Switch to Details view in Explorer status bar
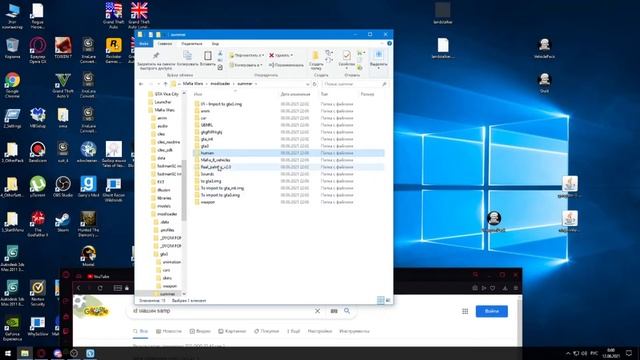The width and height of the screenshot is (640, 360). [380, 300]
